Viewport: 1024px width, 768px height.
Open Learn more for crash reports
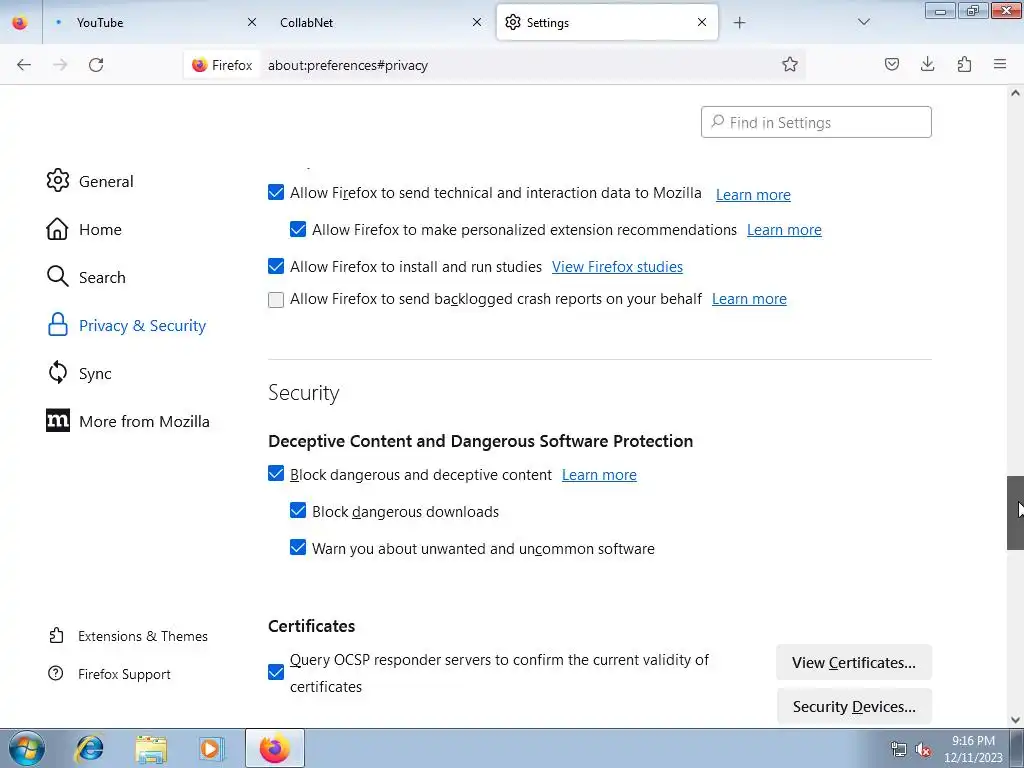coord(749,298)
